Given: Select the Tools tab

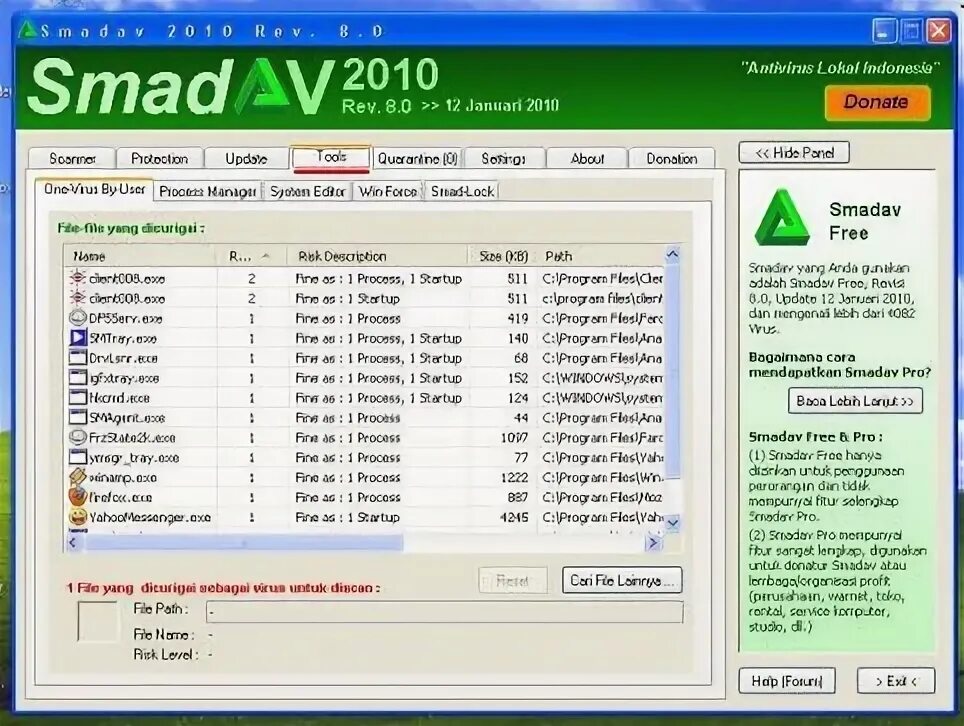Looking at the screenshot, I should click(331, 157).
